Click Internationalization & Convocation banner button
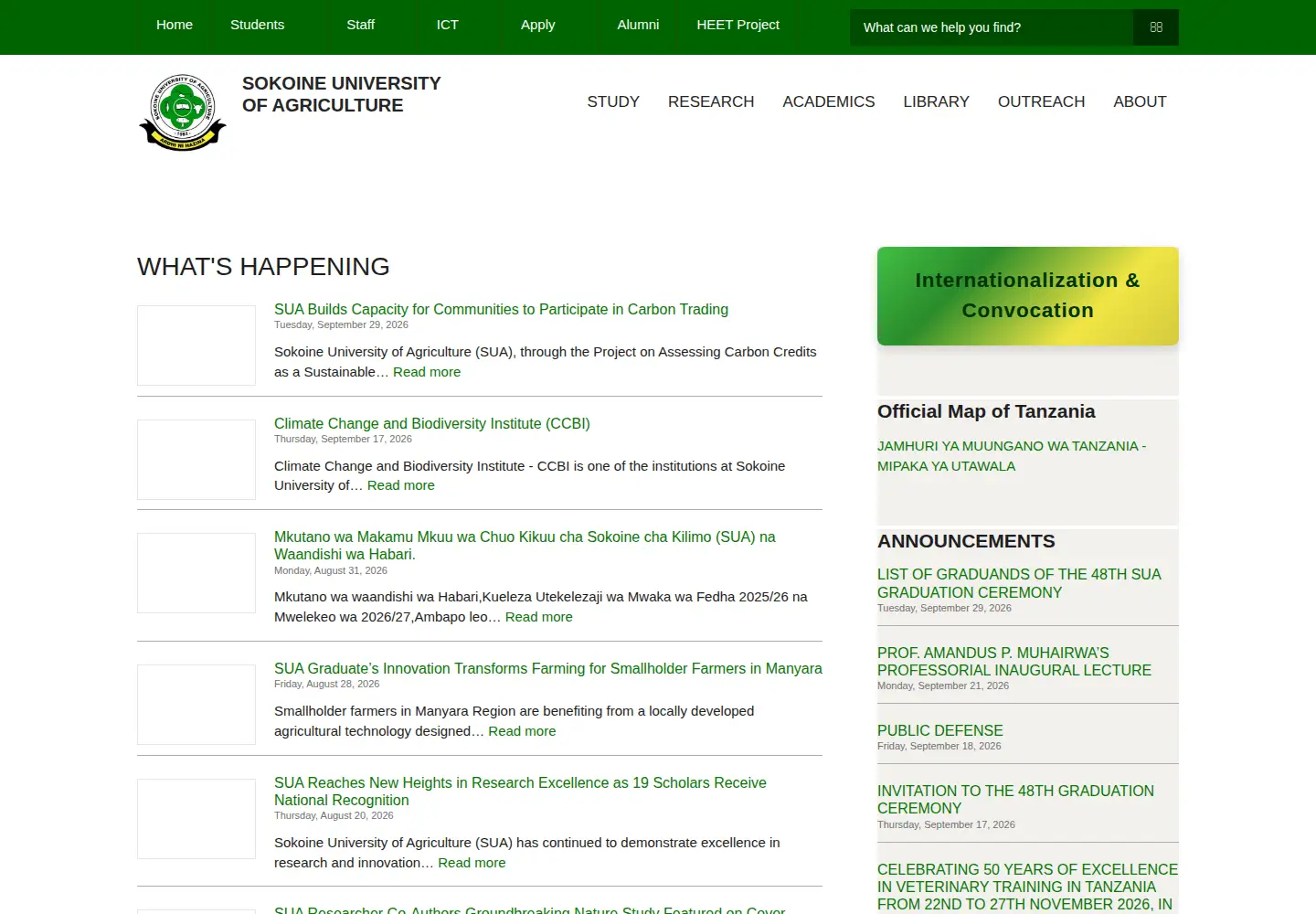The image size is (1316, 914). click(1028, 296)
